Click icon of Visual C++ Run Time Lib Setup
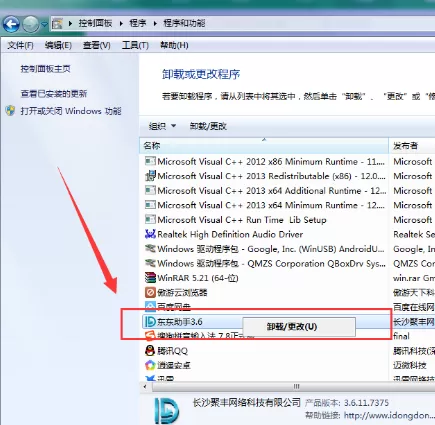The width and height of the screenshot is (435, 425). [150, 219]
